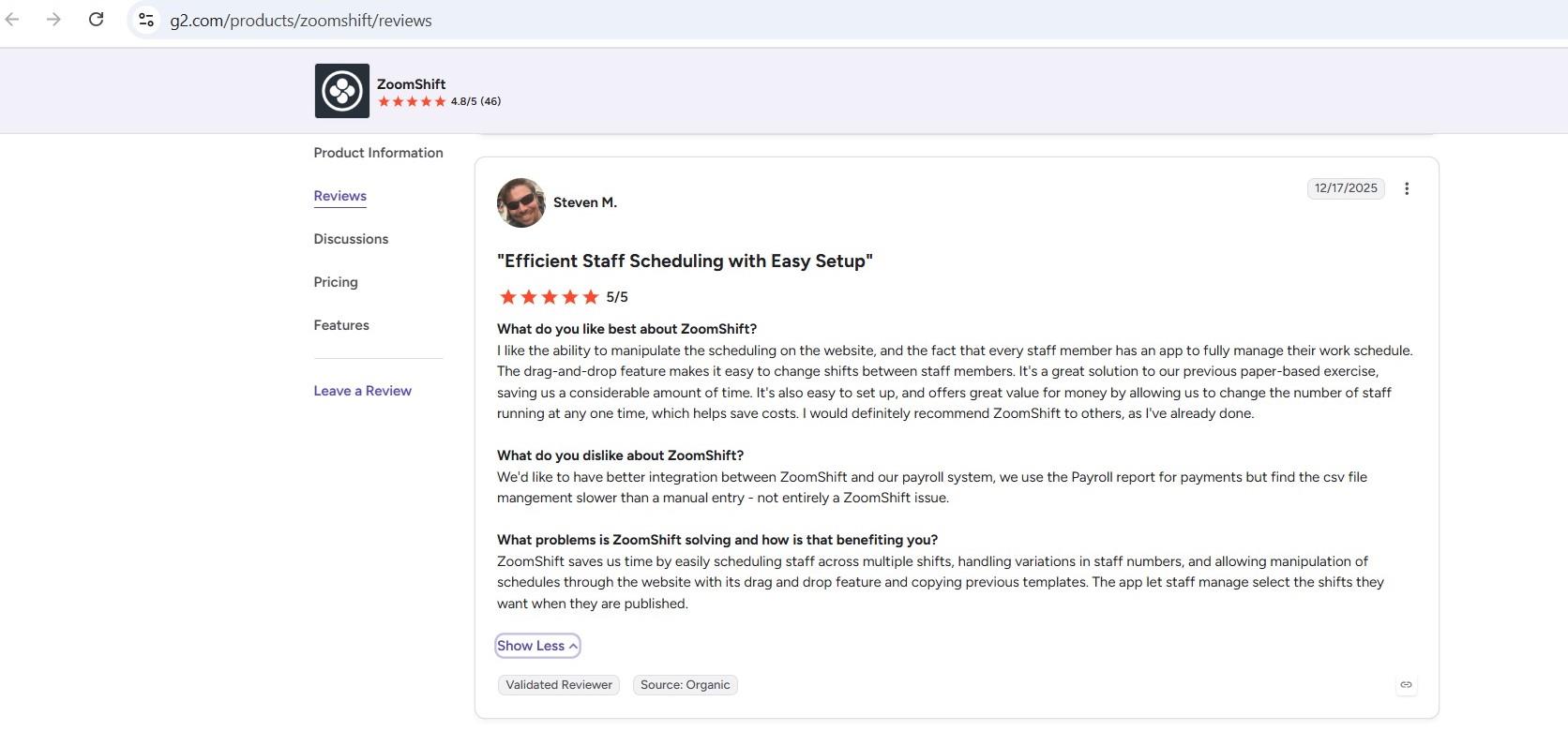This screenshot has width=1568, height=731.
Task: Click the "What problems is ZoomShift solving" heading
Action: (717, 540)
